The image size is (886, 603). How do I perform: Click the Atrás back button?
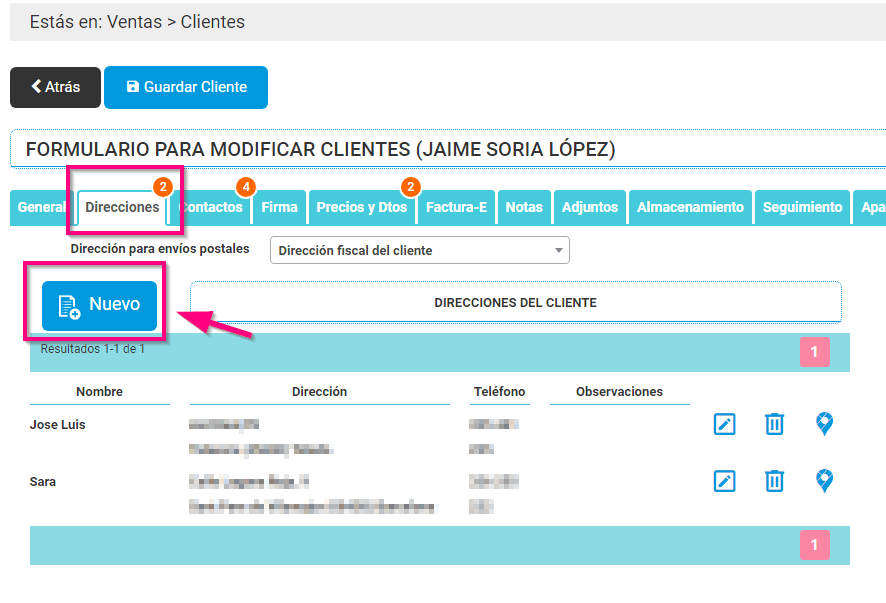tap(55, 87)
